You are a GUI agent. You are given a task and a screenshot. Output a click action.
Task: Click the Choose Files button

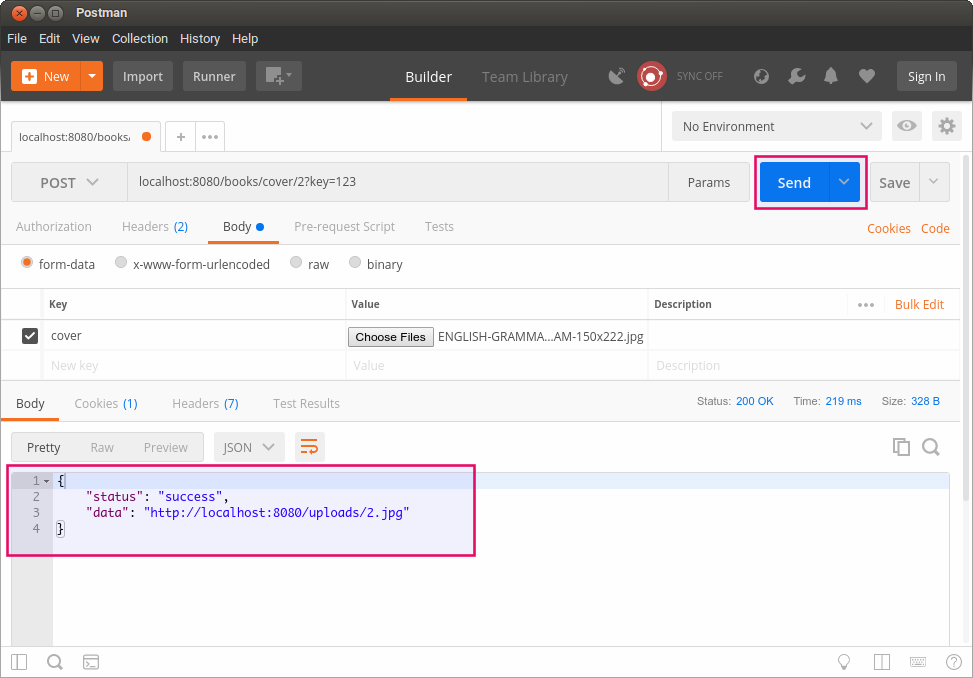click(x=390, y=337)
